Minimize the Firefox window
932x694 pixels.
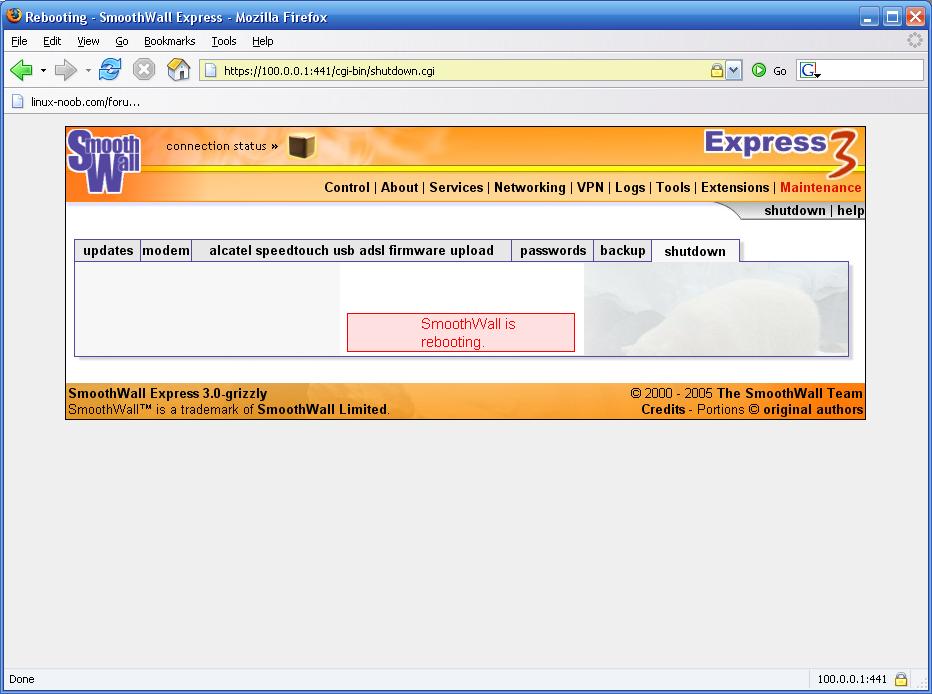pyautogui.click(x=868, y=17)
